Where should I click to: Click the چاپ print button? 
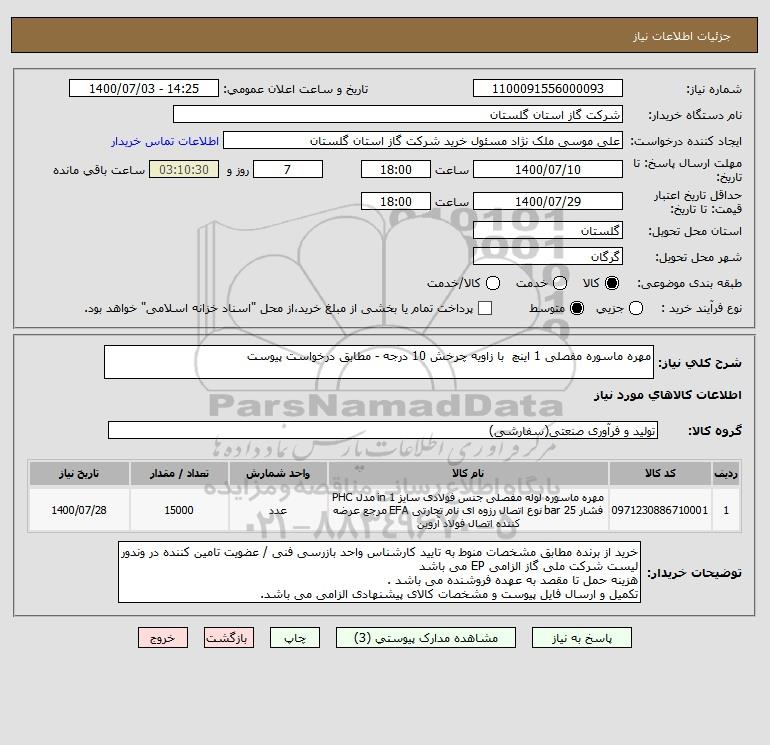tap(295, 638)
